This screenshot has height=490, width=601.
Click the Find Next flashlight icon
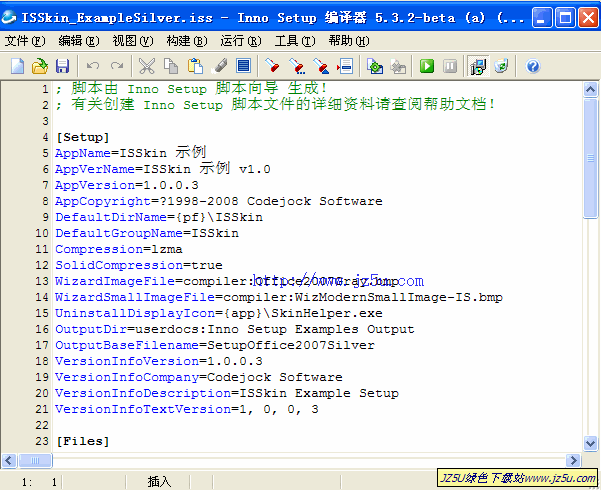click(x=297, y=66)
